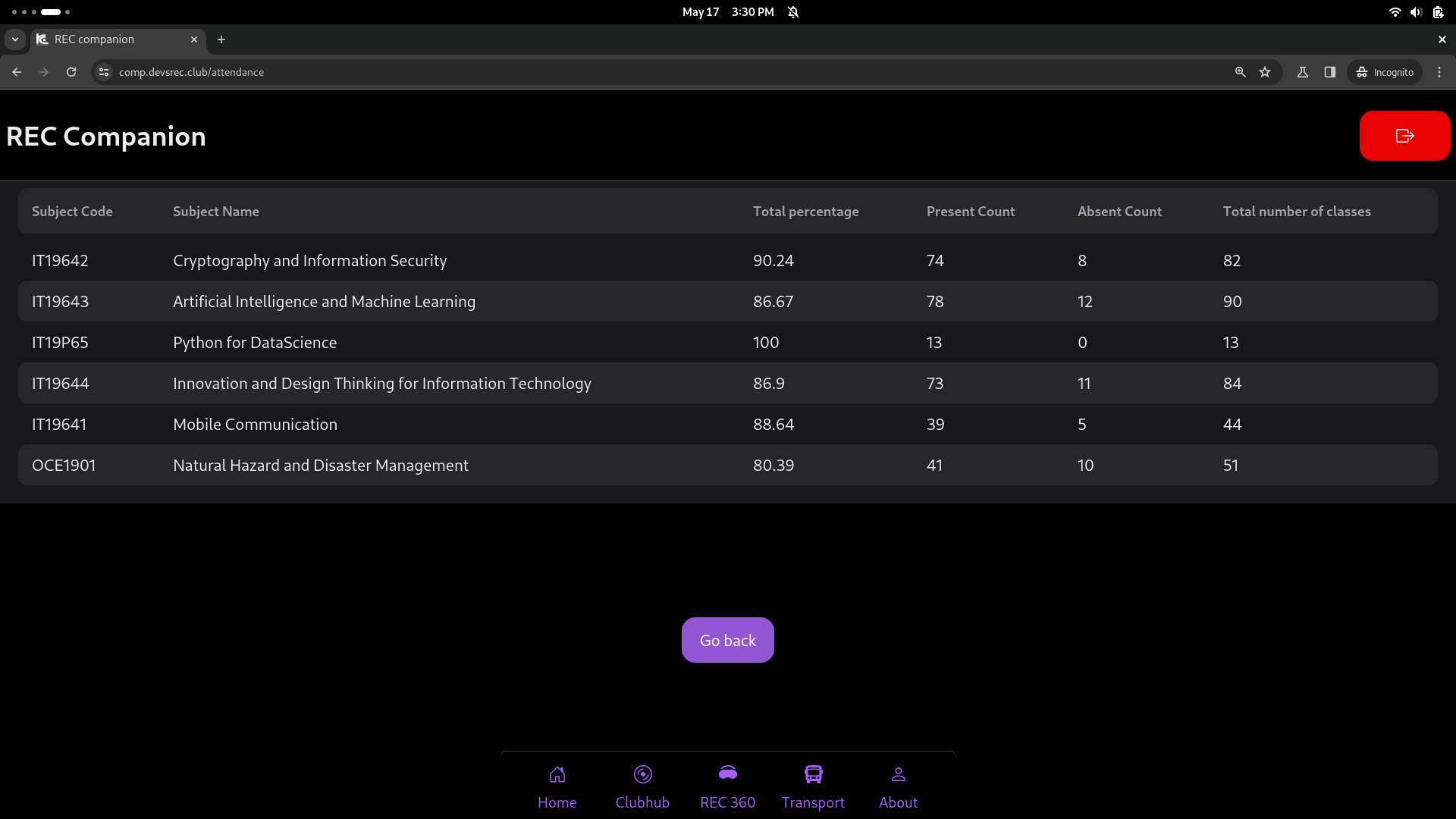Image resolution: width=1456 pixels, height=819 pixels.
Task: Click the browser forward arrow
Action: pyautogui.click(x=44, y=72)
